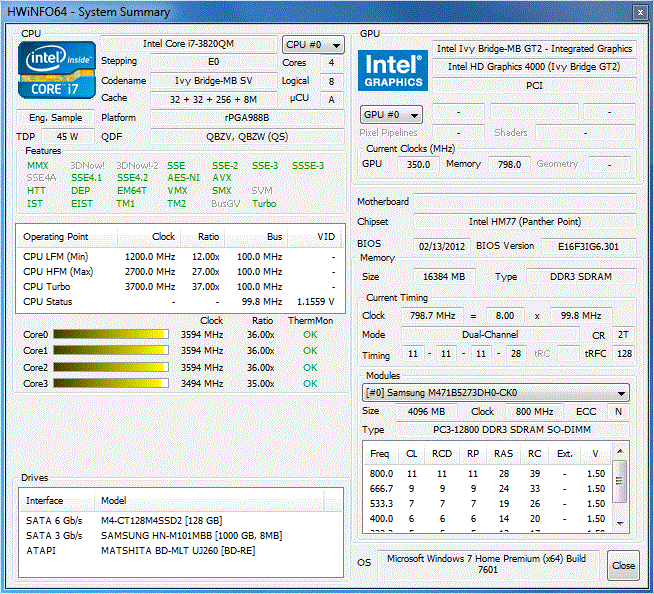Click the Intel HD Graphics 4000 field

point(534,67)
